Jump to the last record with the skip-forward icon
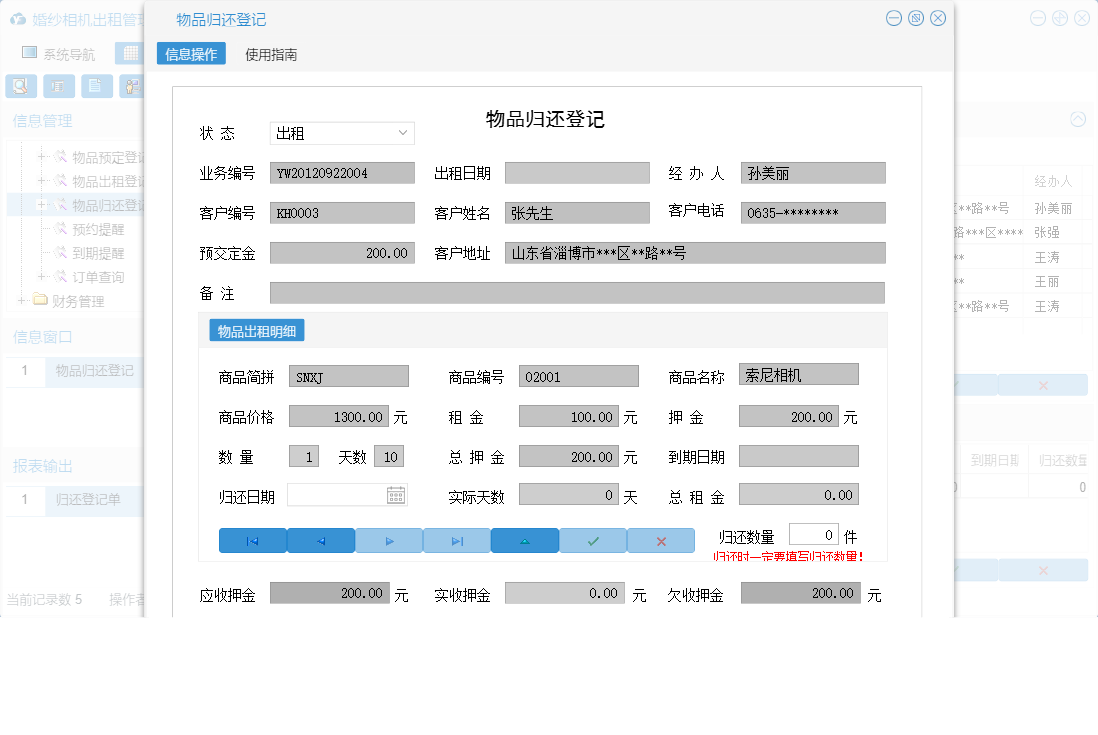 pos(456,540)
